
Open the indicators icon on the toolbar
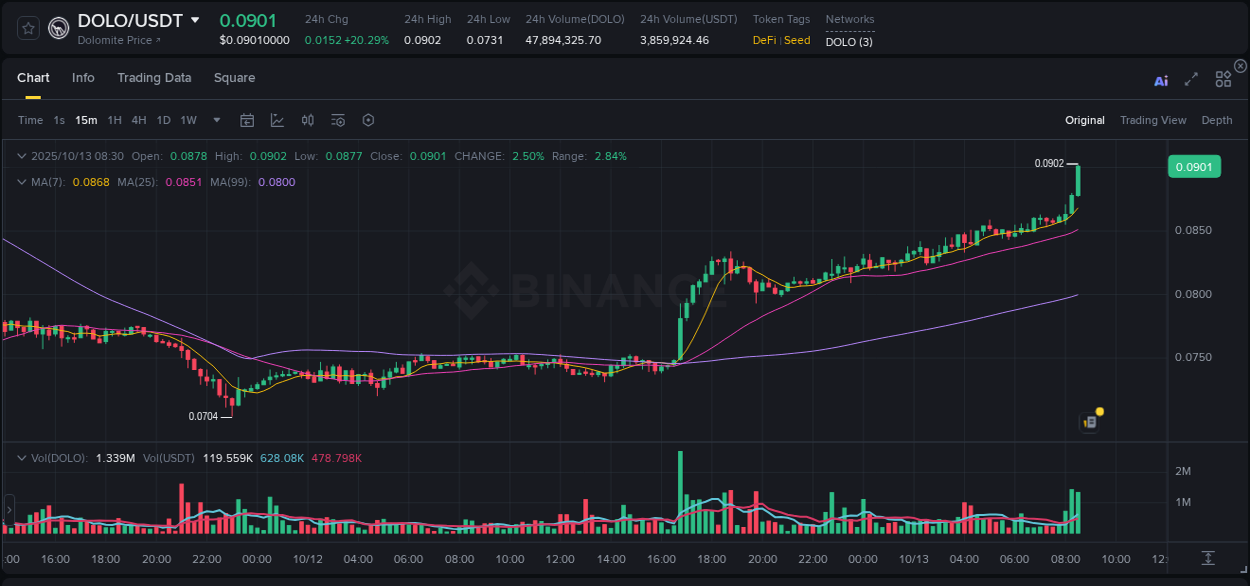[x=338, y=120]
